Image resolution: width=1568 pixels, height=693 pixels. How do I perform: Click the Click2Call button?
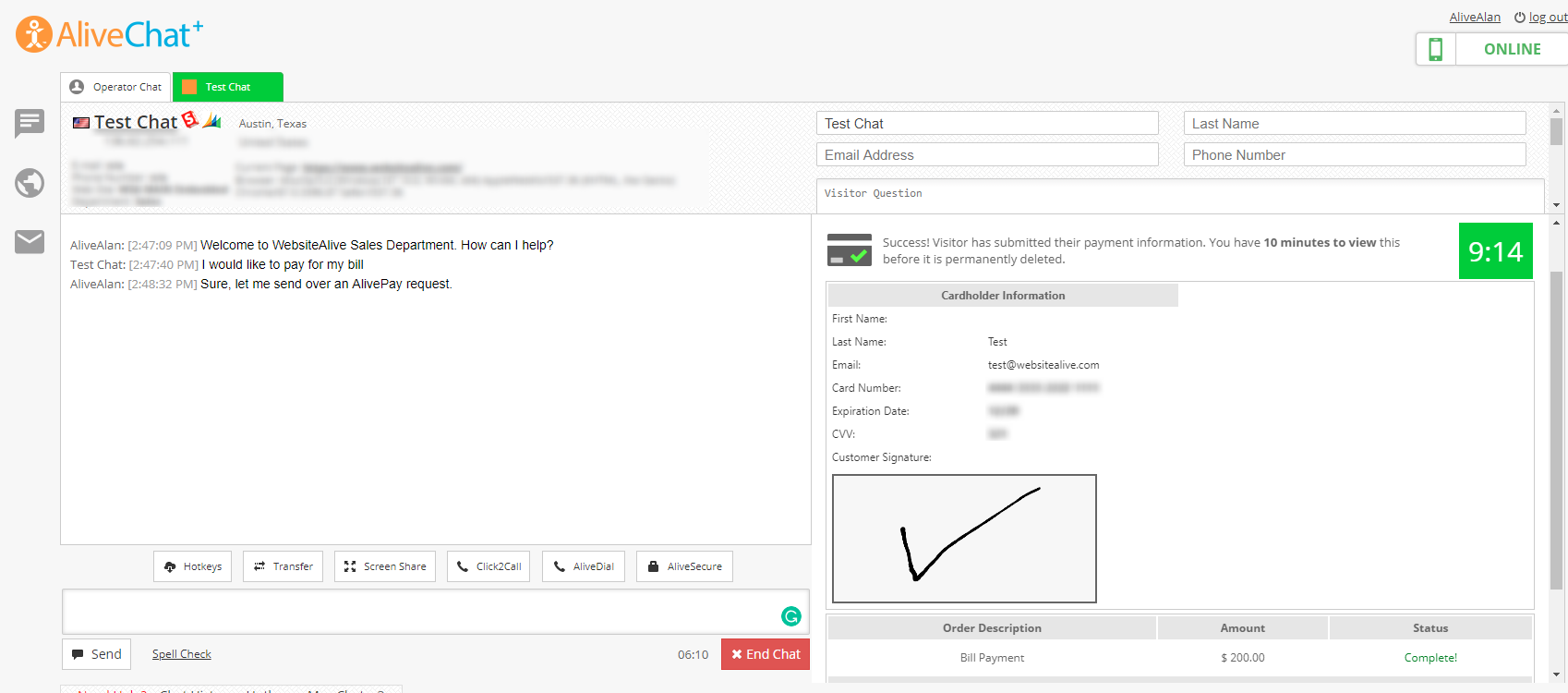point(488,566)
